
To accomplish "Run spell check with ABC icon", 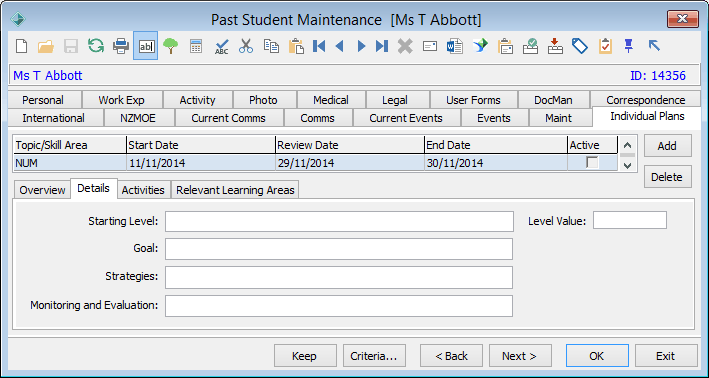I will click(222, 46).
